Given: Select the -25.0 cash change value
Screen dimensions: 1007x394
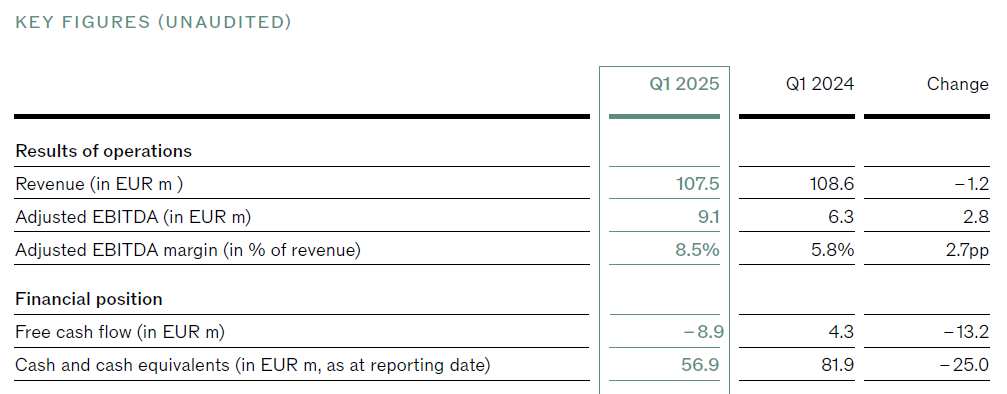Looking at the screenshot, I should click(964, 365).
